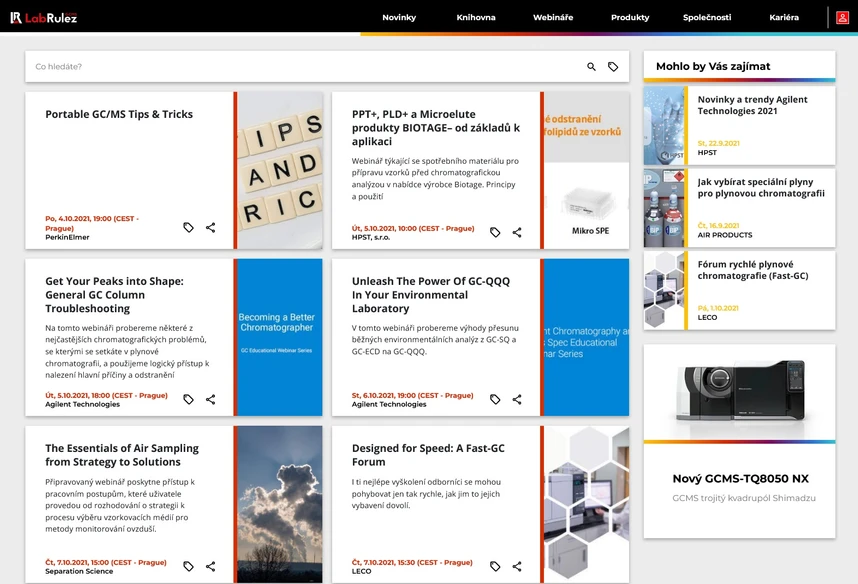Click the Tips and Tricks letter tiles thumbnail
The image size is (858, 584).
pyautogui.click(x=280, y=170)
